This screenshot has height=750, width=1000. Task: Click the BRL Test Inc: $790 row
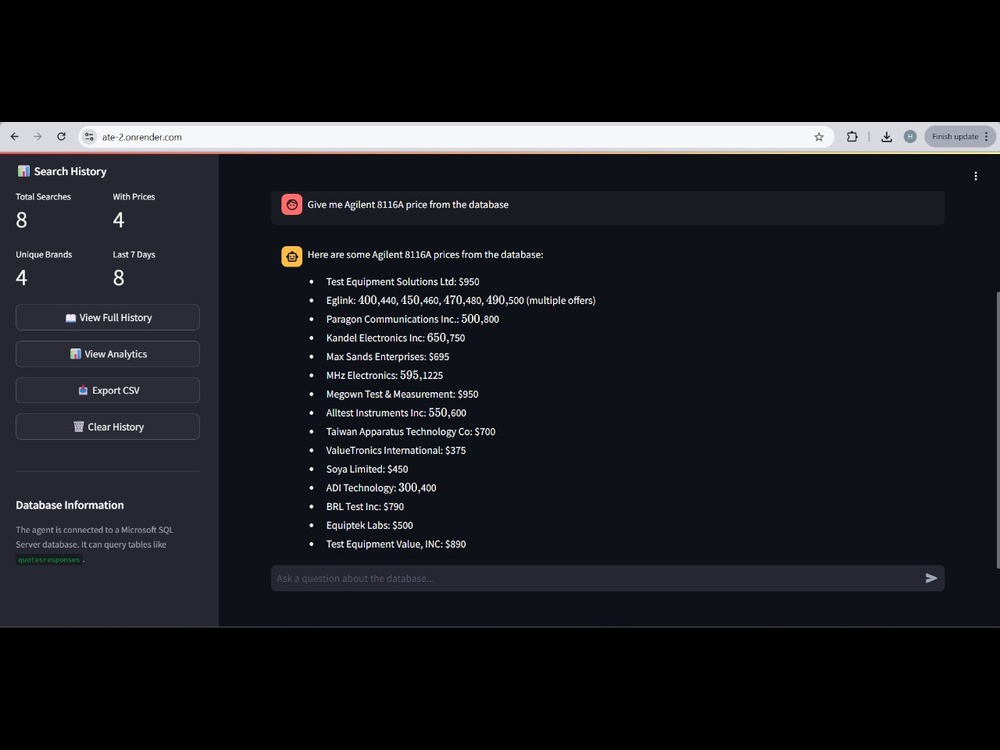pyautogui.click(x=365, y=506)
